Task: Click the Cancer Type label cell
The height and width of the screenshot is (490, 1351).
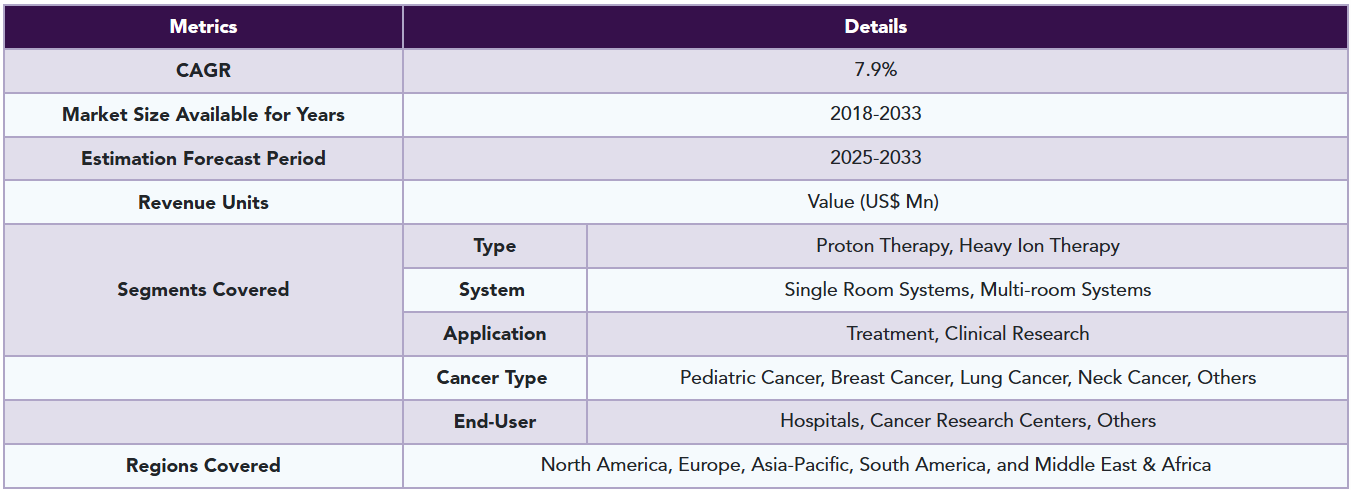Action: click(495, 378)
